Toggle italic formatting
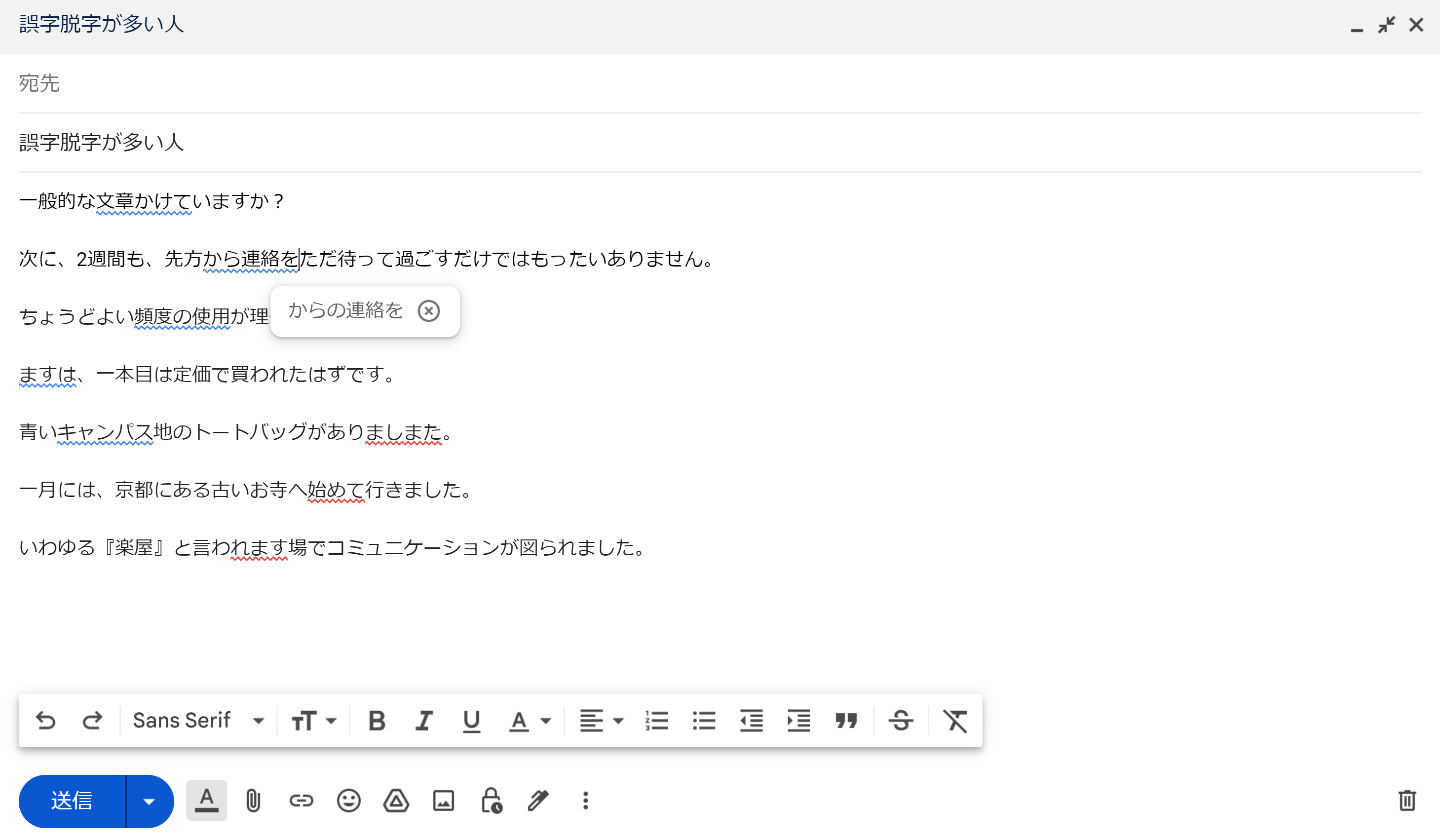This screenshot has width=1440, height=840. point(423,720)
